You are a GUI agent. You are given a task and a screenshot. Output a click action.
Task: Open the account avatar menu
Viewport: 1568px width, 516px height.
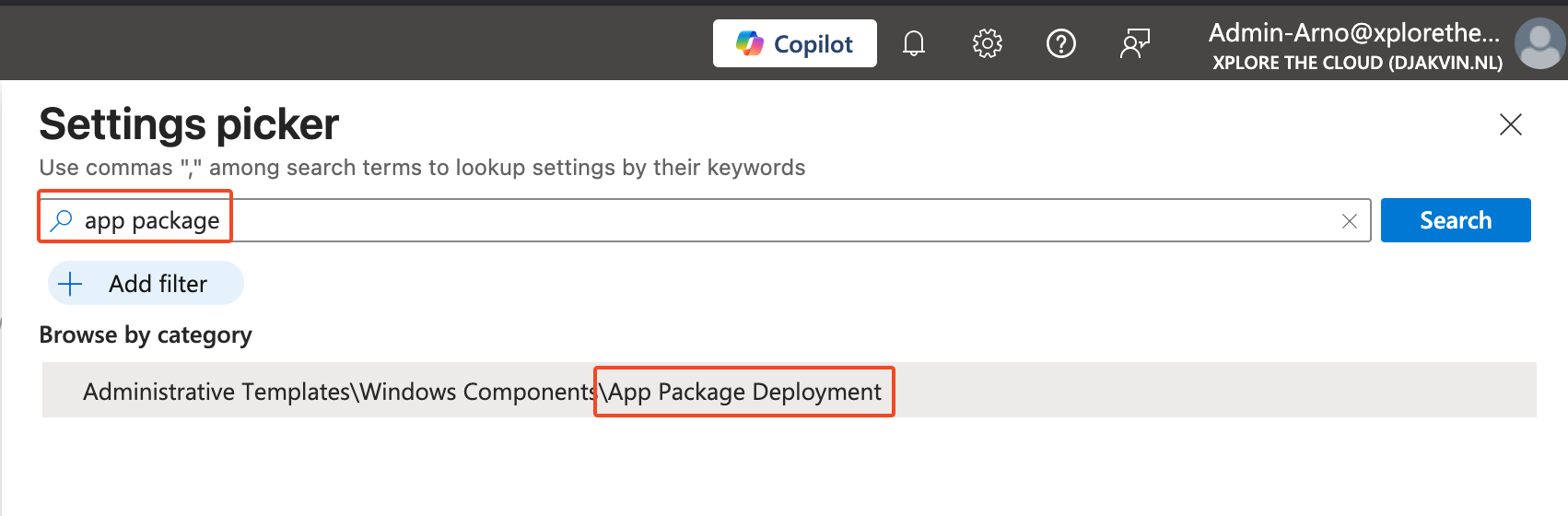(x=1539, y=43)
